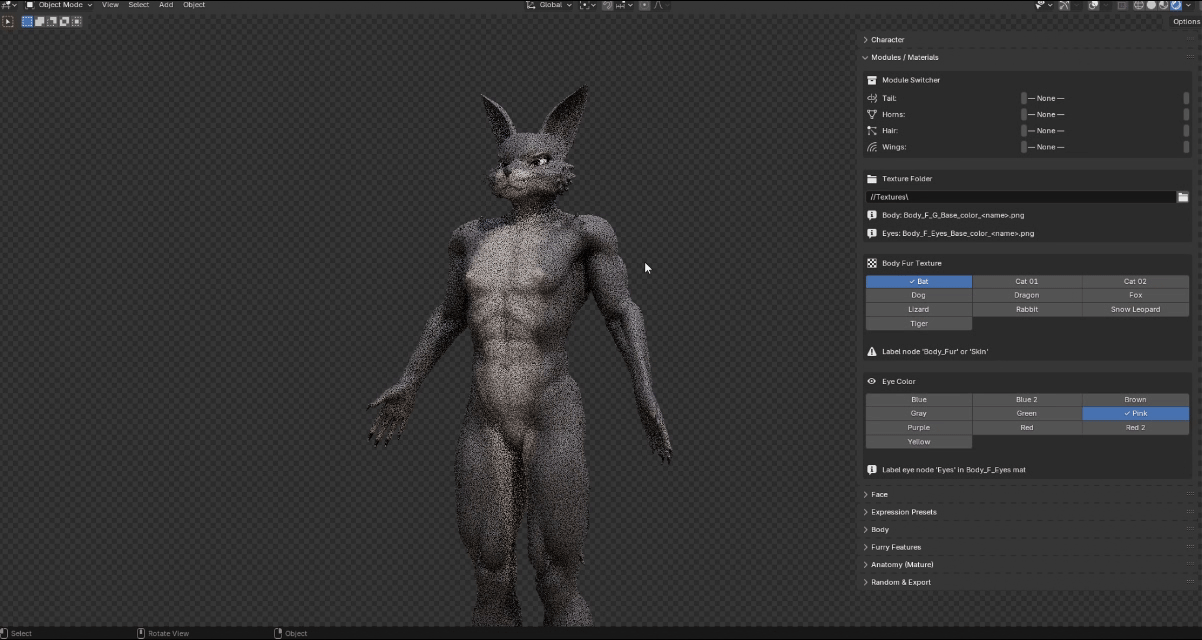1202x640 pixels.
Task: Open the Object menu
Action: [x=194, y=5]
